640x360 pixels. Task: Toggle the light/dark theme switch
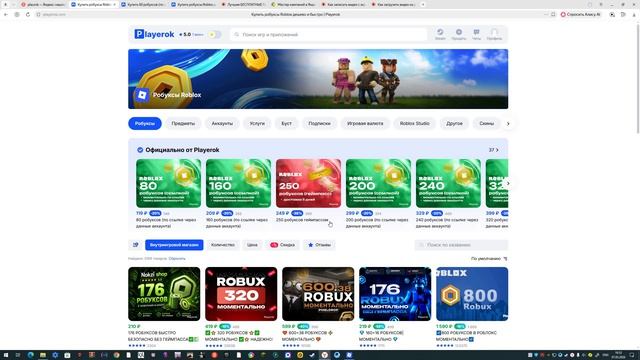point(214,35)
